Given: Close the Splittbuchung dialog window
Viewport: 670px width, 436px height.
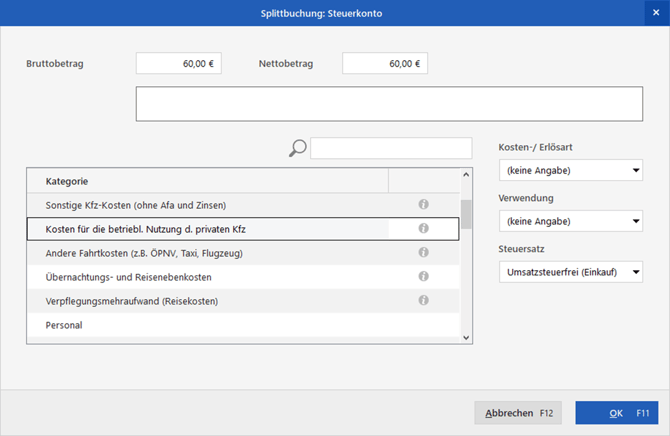Looking at the screenshot, I should tap(654, 12).
